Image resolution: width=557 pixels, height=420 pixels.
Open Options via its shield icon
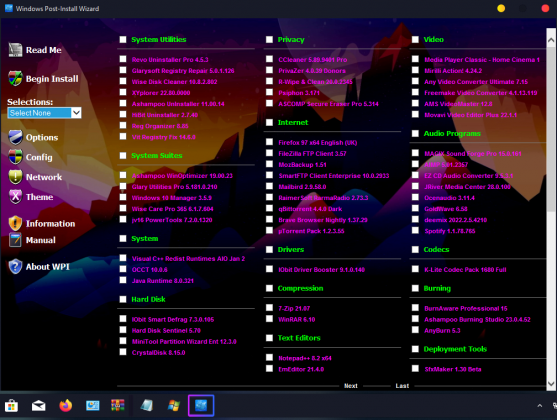15,137
